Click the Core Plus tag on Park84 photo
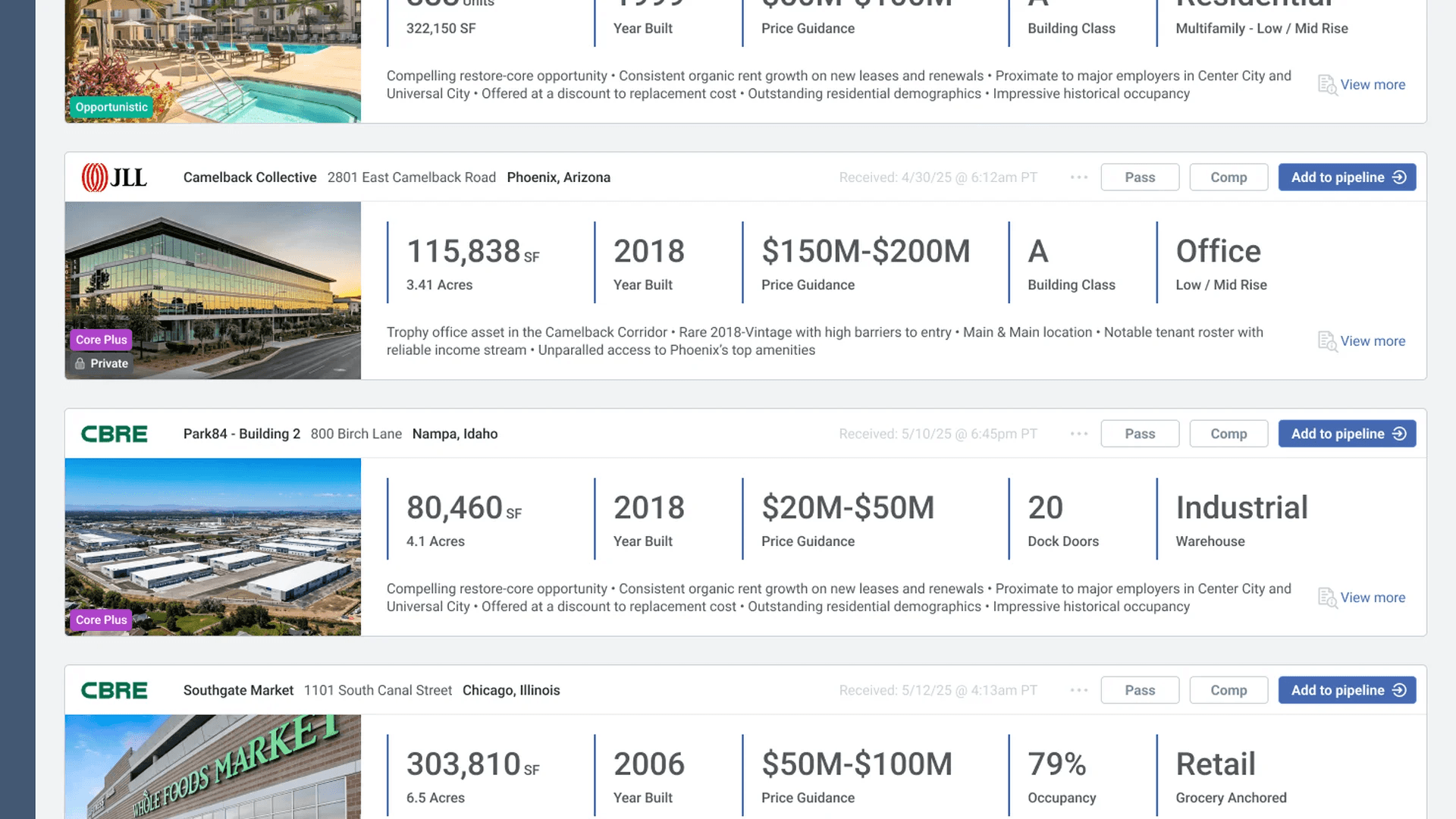1456x819 pixels. 102,620
